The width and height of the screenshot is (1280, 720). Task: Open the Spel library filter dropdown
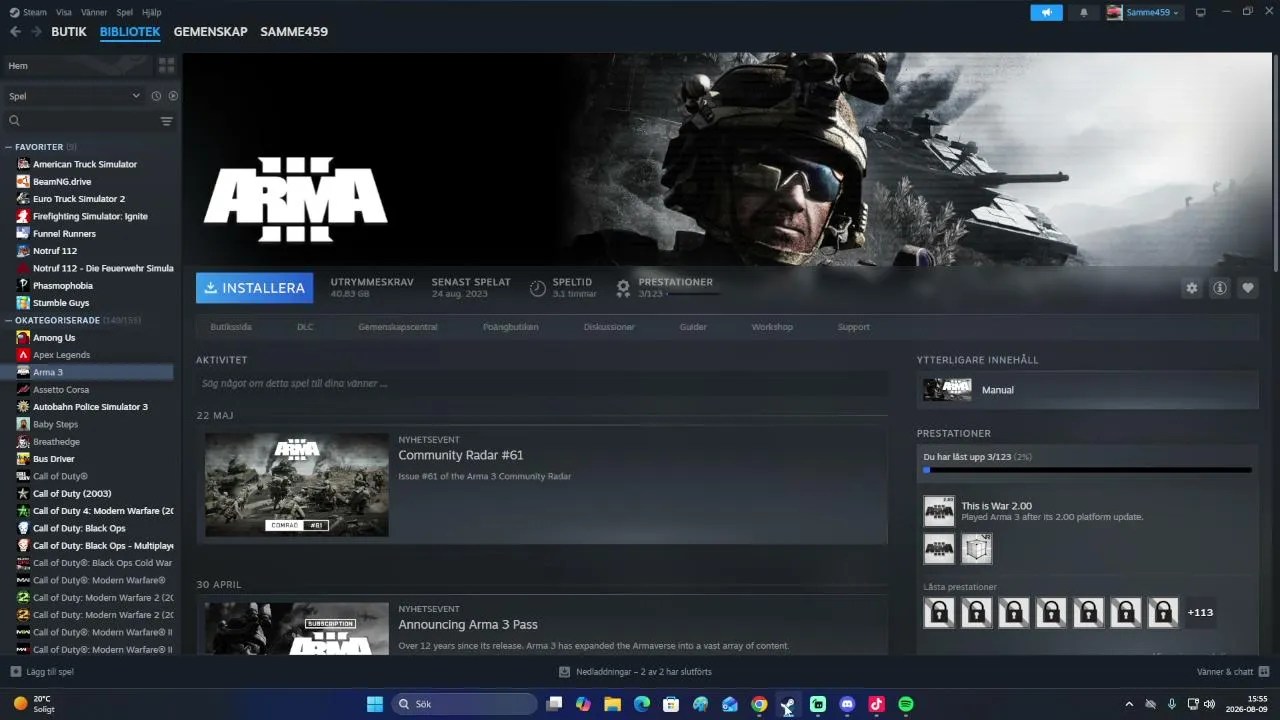click(74, 96)
